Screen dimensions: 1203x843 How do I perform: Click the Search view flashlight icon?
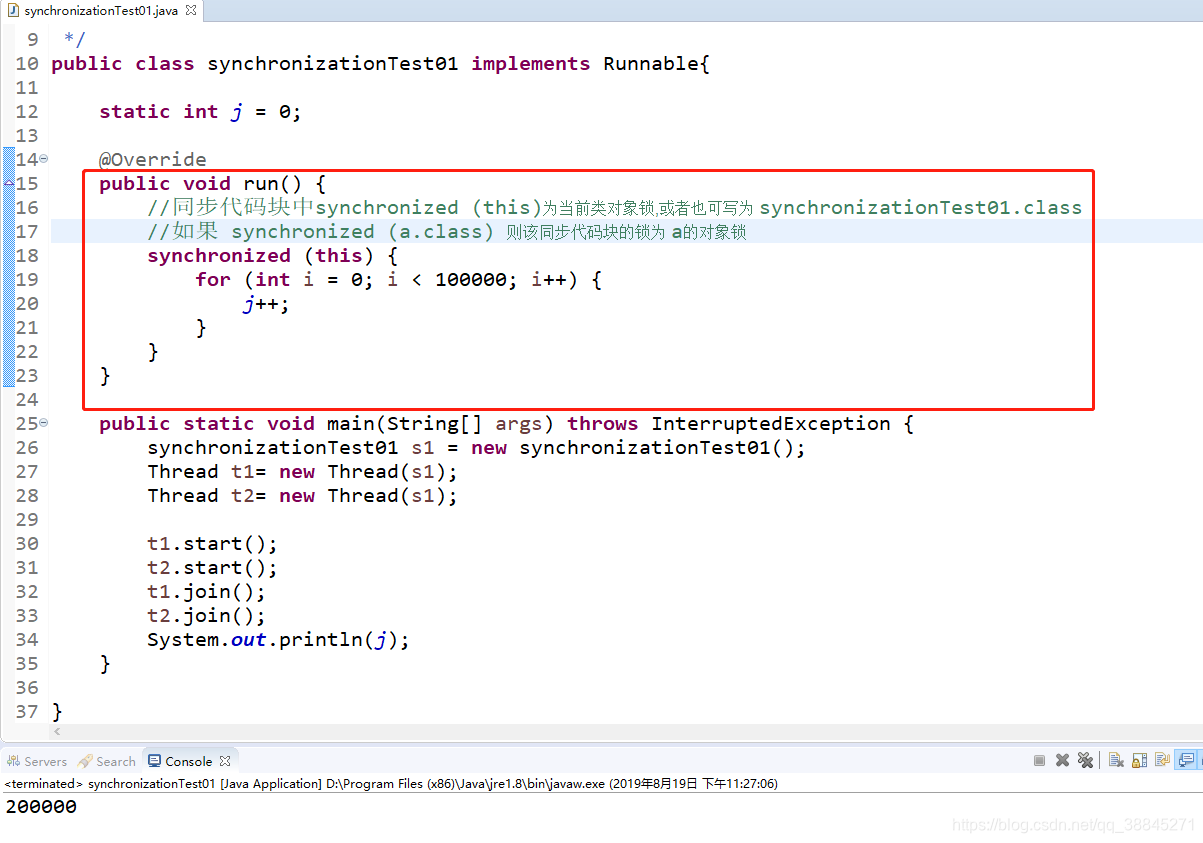85,761
